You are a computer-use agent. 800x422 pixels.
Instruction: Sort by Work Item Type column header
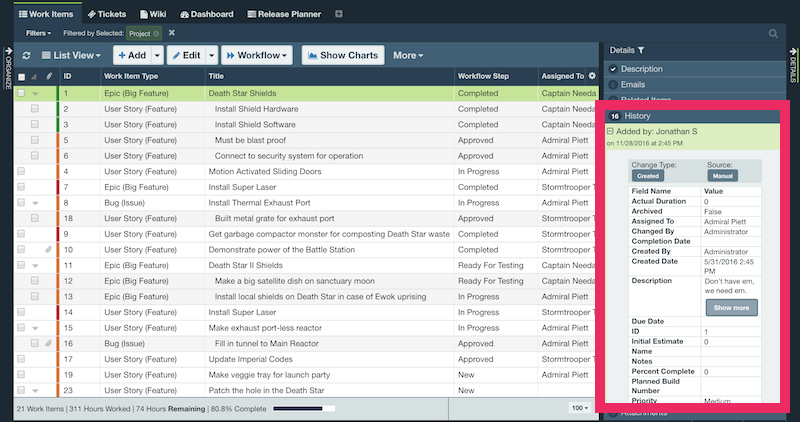pos(131,76)
